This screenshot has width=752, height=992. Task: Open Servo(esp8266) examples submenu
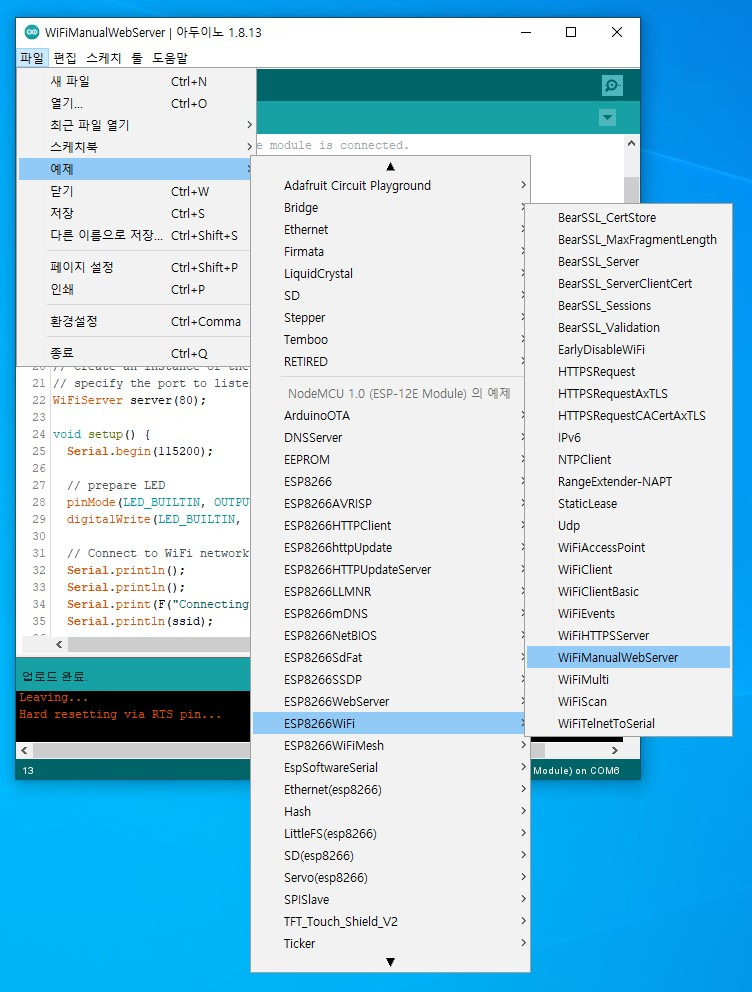click(x=390, y=877)
